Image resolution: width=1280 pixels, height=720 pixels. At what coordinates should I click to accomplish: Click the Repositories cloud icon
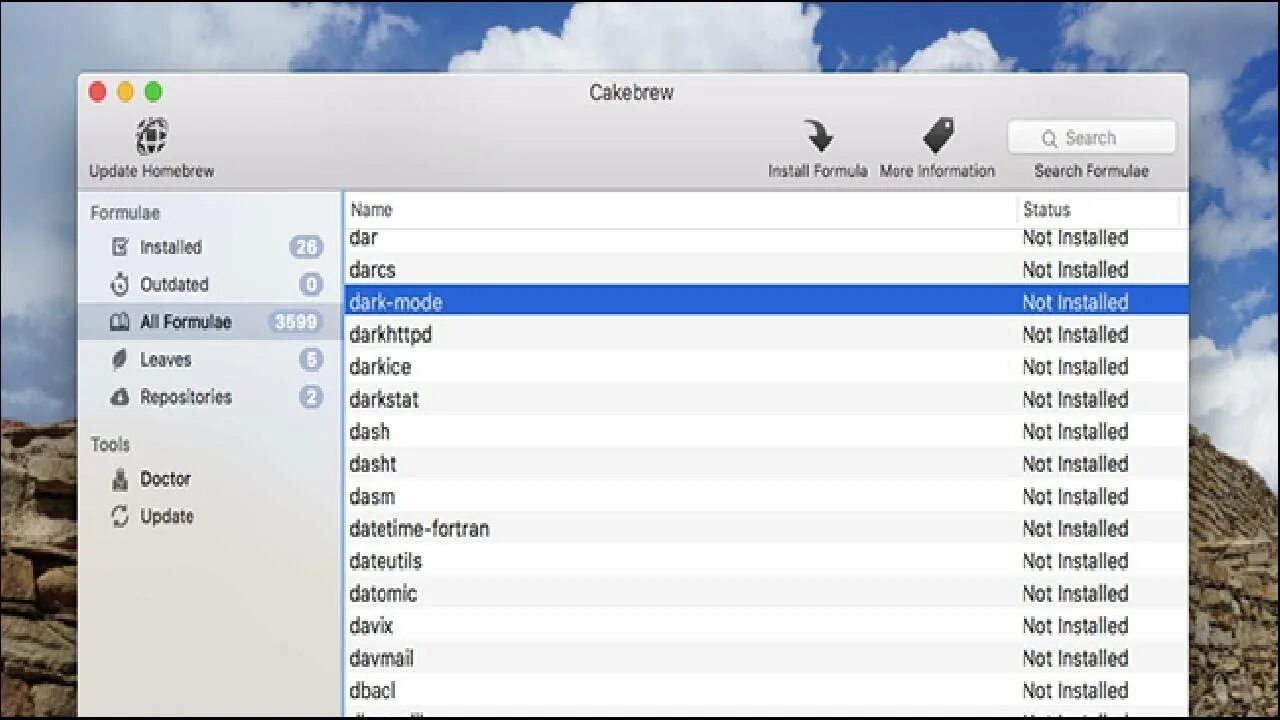120,397
